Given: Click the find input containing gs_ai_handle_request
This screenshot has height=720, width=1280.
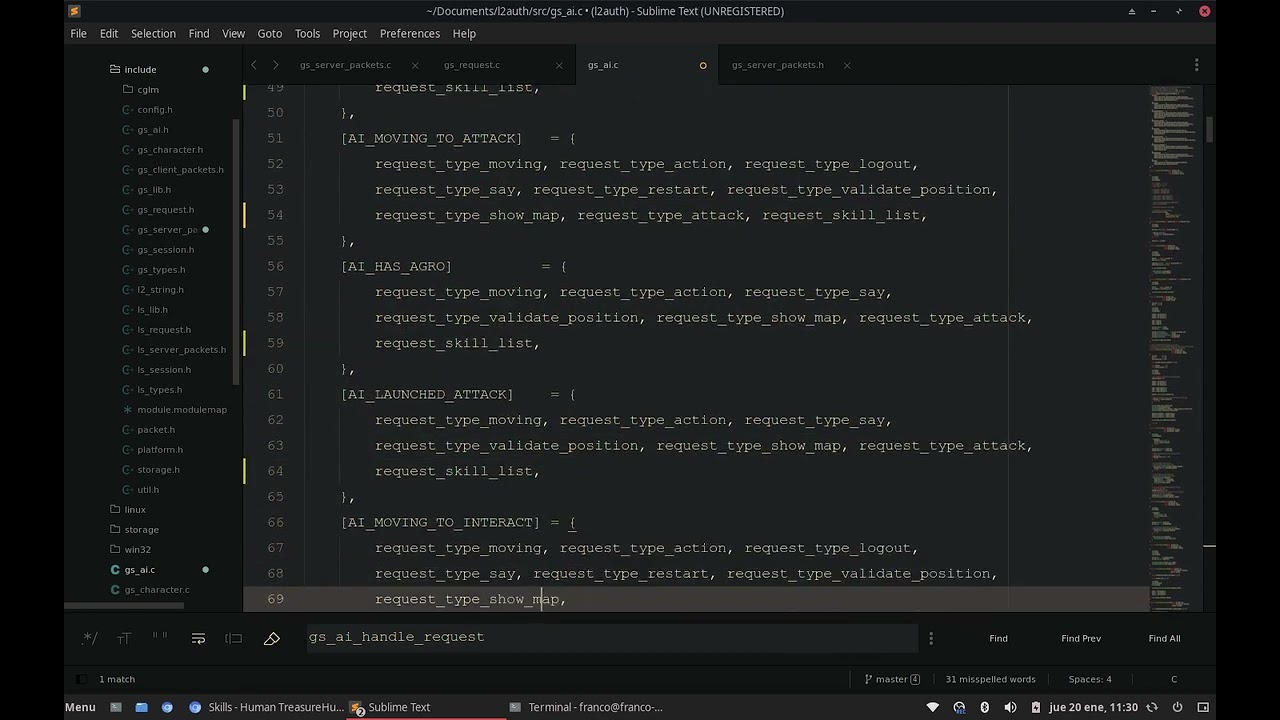Looking at the screenshot, I should (612, 637).
